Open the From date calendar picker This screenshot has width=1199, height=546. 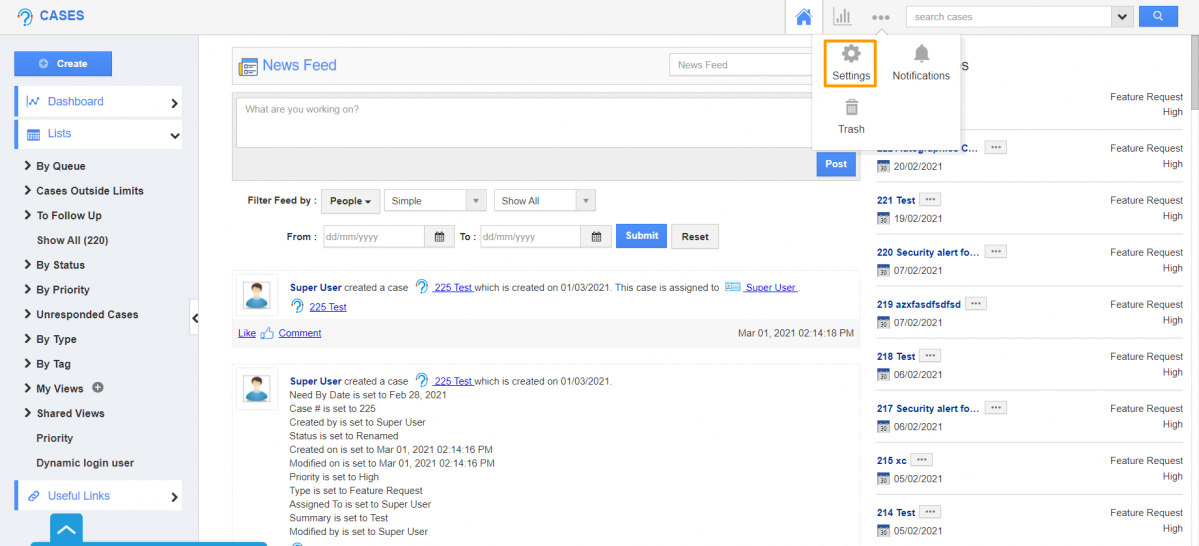coord(439,237)
